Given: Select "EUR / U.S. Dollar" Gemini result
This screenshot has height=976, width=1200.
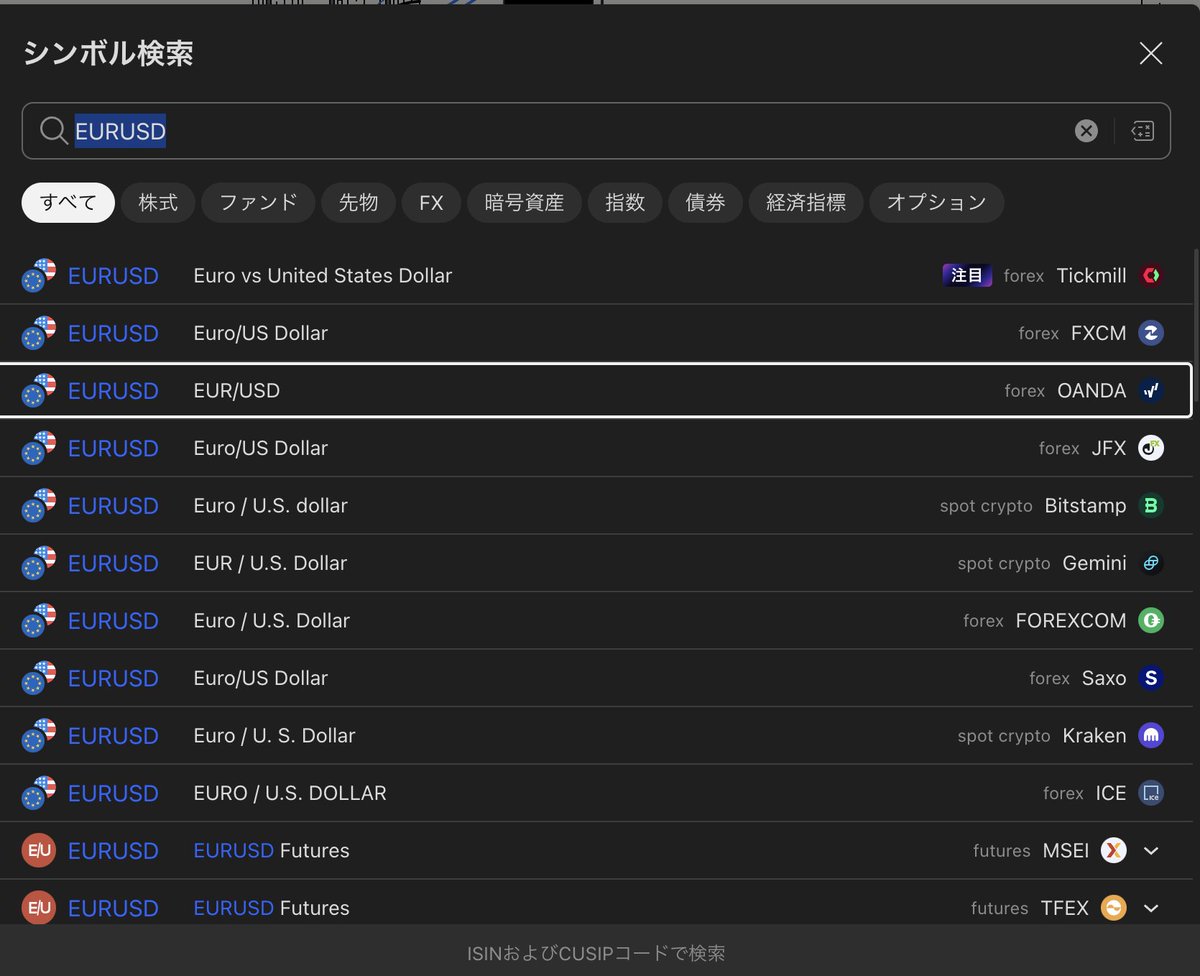Looking at the screenshot, I should (x=270, y=563).
